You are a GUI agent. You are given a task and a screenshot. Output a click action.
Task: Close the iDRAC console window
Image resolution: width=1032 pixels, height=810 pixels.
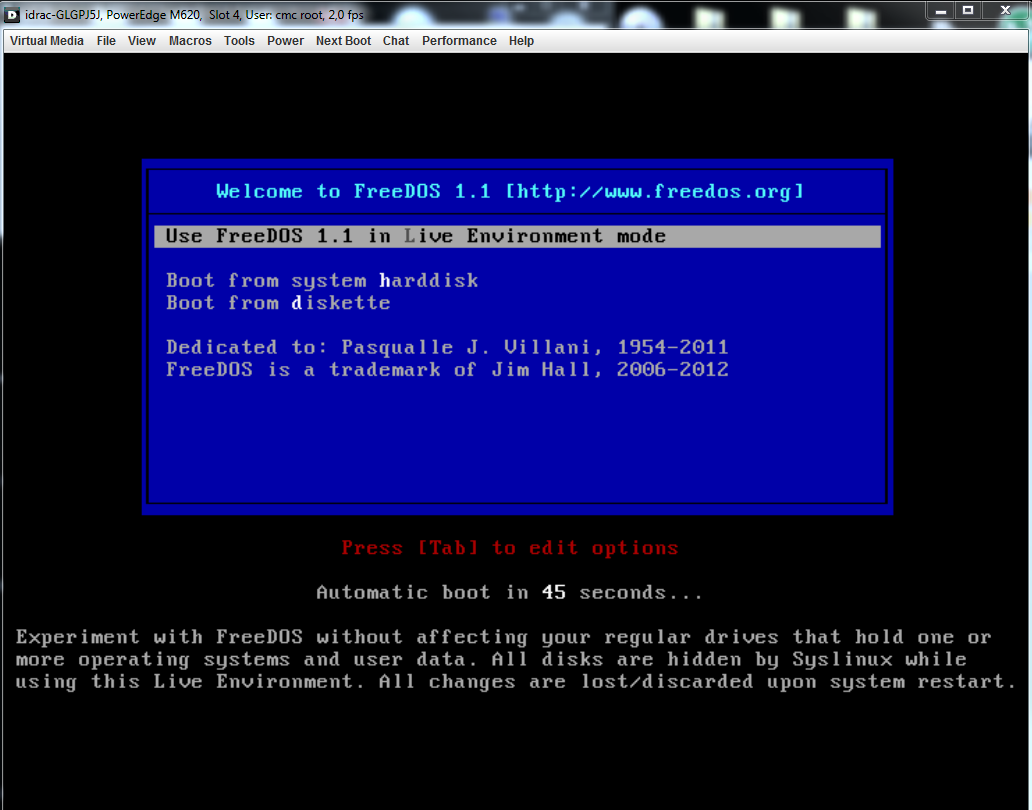[x=1005, y=11]
